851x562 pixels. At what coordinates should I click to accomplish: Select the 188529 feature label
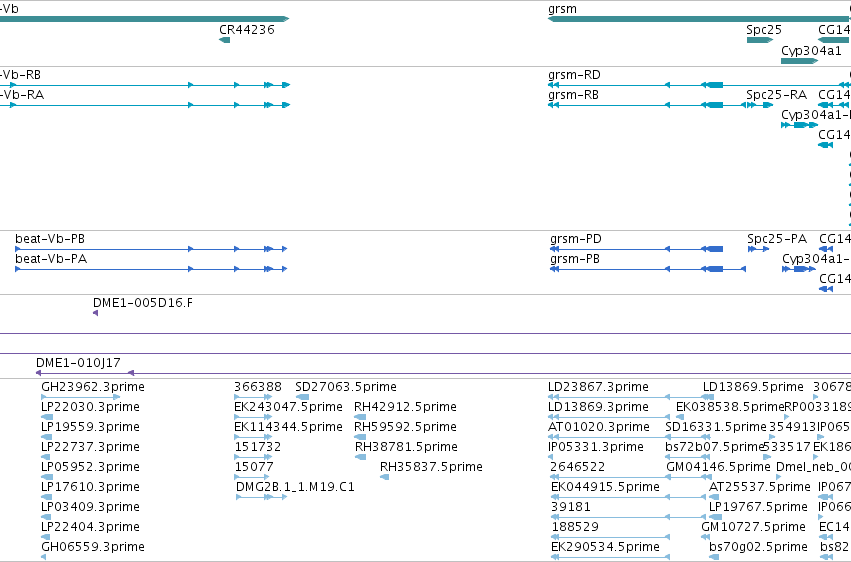point(575,527)
